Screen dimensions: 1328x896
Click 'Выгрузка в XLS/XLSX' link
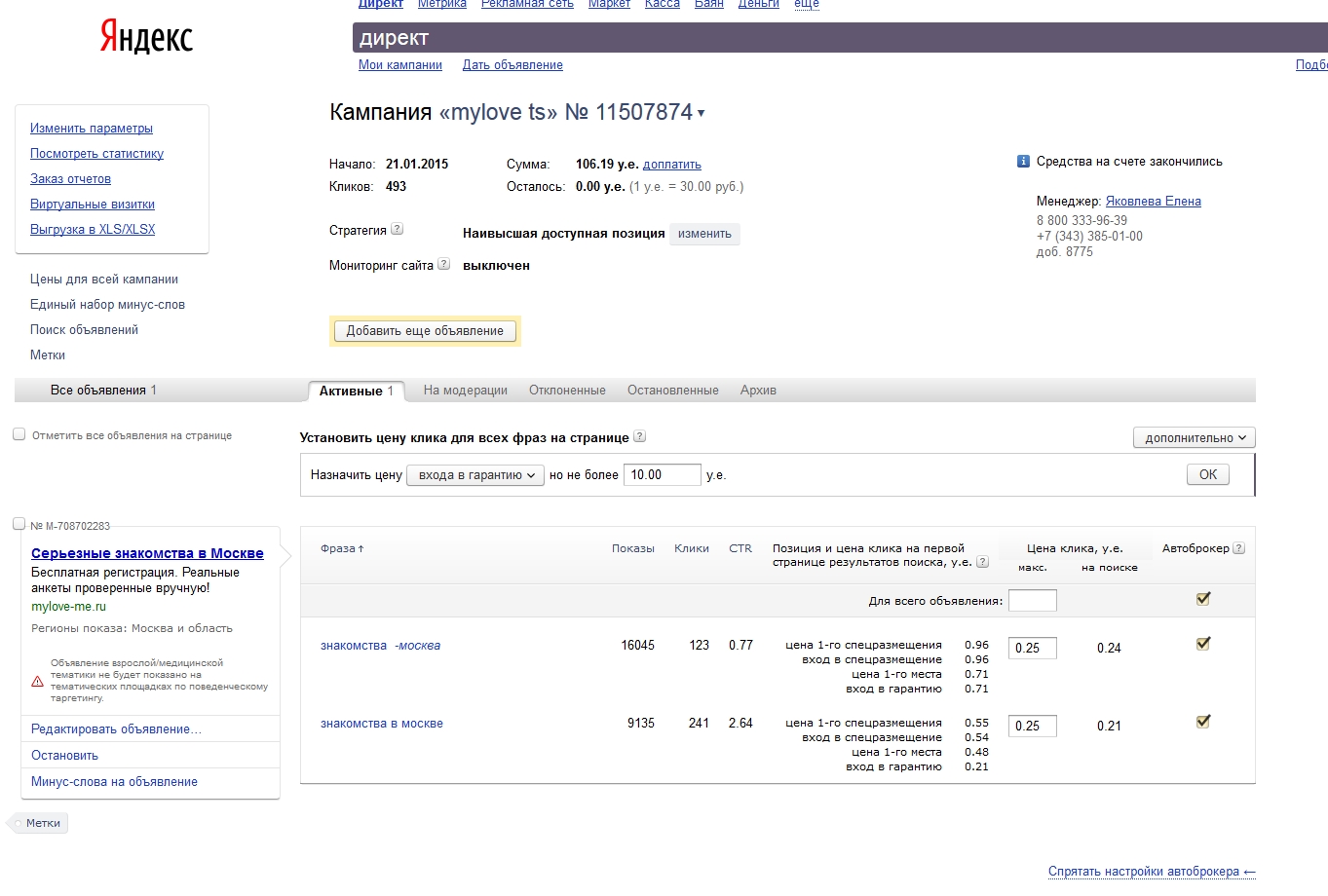(93, 230)
